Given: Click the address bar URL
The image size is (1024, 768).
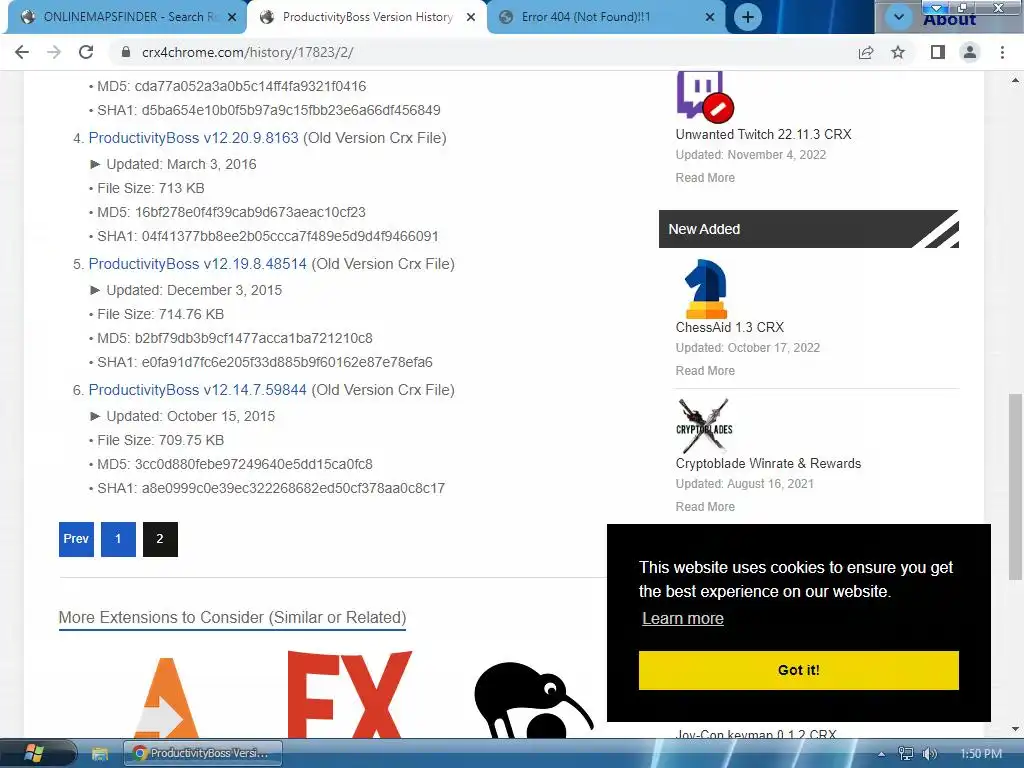Looking at the screenshot, I should 248,52.
